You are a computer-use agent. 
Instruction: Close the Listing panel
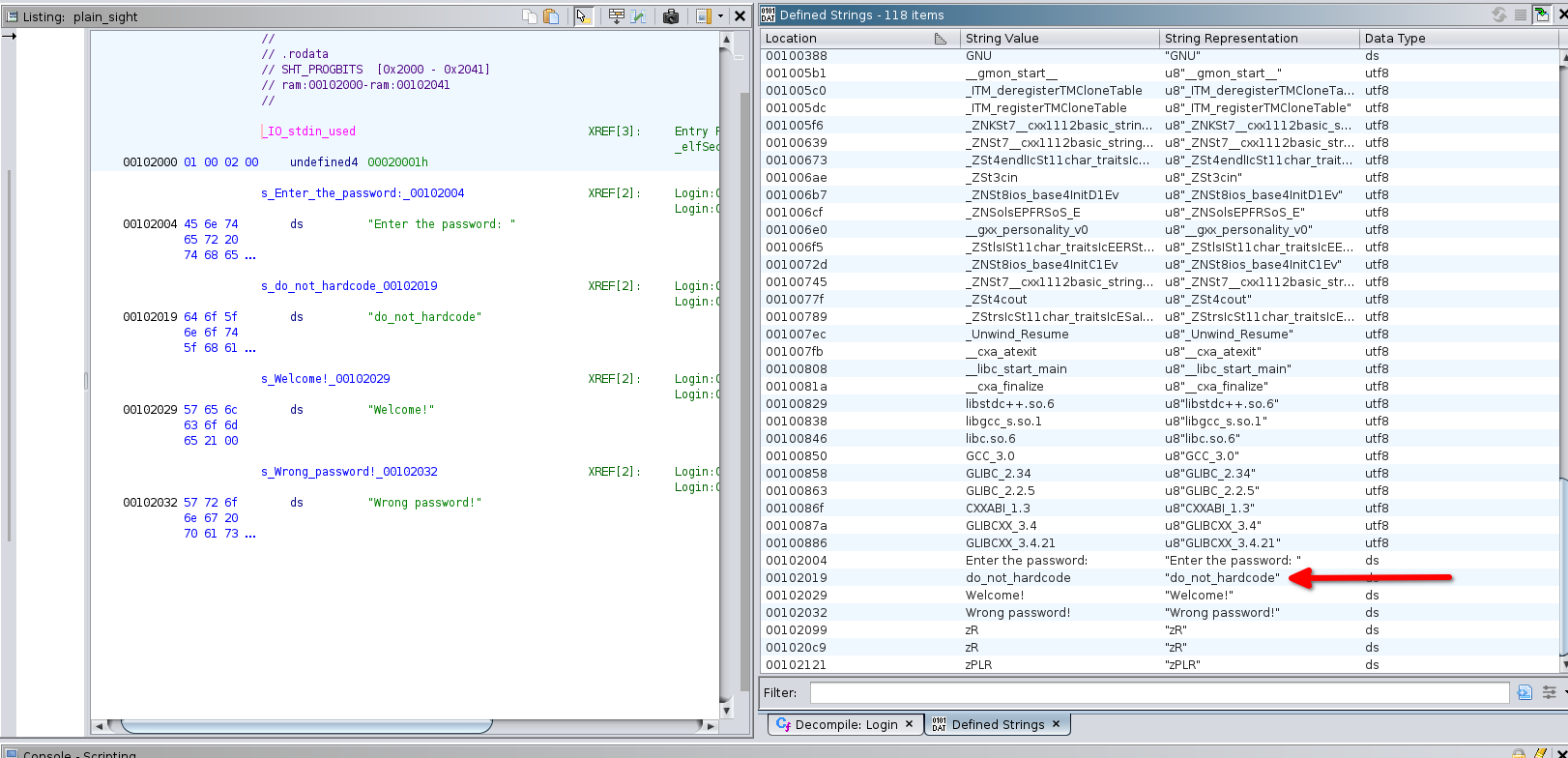[x=740, y=15]
